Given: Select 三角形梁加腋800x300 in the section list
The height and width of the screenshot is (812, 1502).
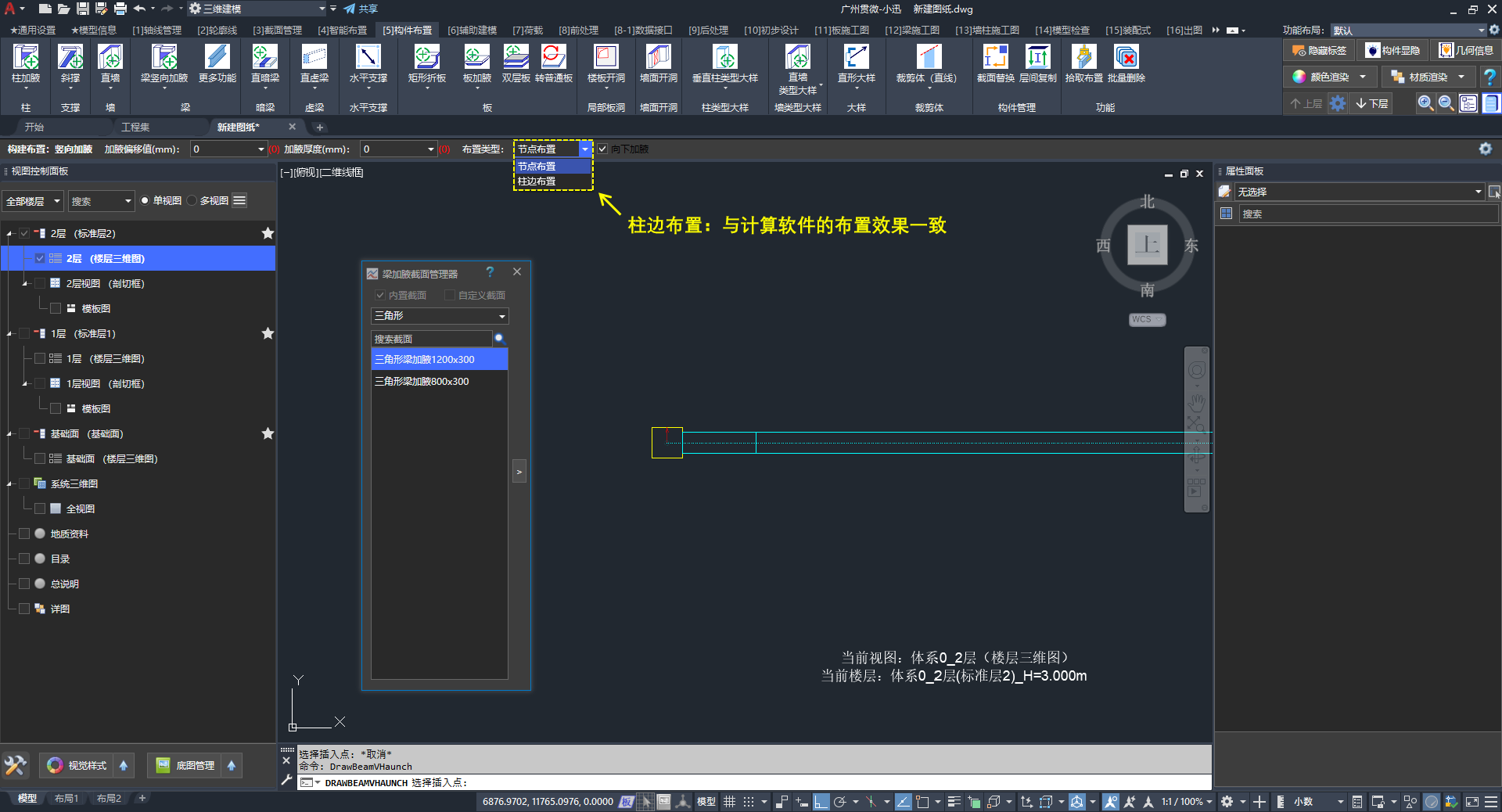Looking at the screenshot, I should [x=440, y=382].
